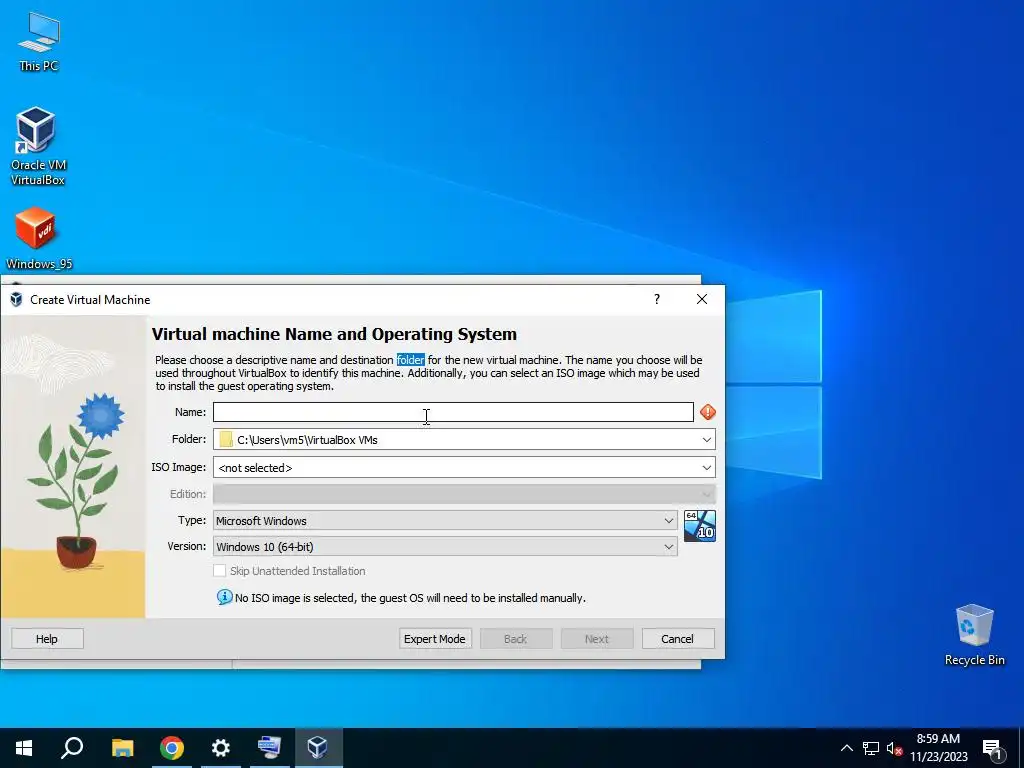Image resolution: width=1024 pixels, height=768 pixels.
Task: Toggle Skip Unattended Installation checkbox
Action: click(219, 571)
